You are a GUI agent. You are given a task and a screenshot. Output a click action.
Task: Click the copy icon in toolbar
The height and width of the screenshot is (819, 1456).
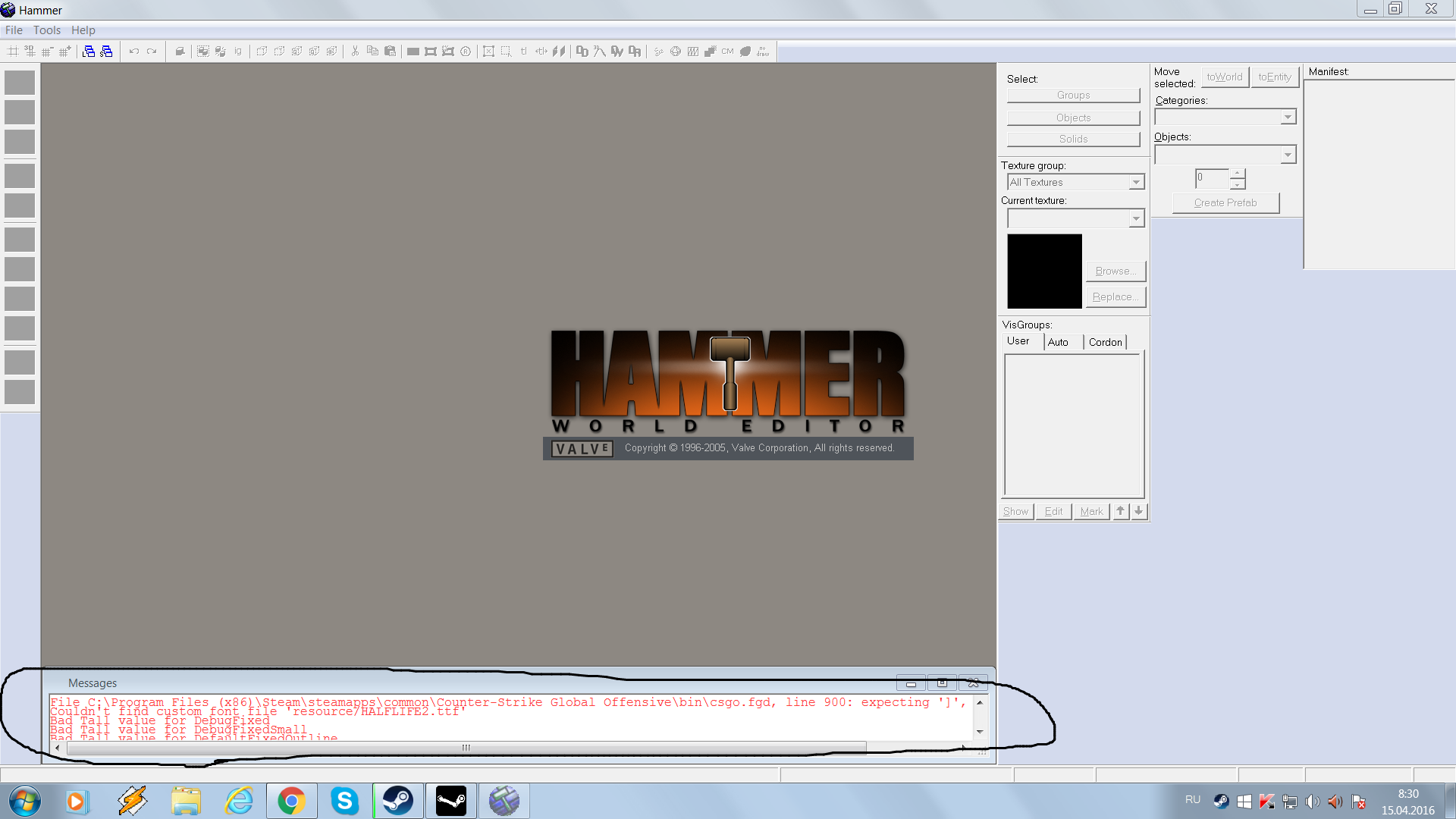[372, 52]
